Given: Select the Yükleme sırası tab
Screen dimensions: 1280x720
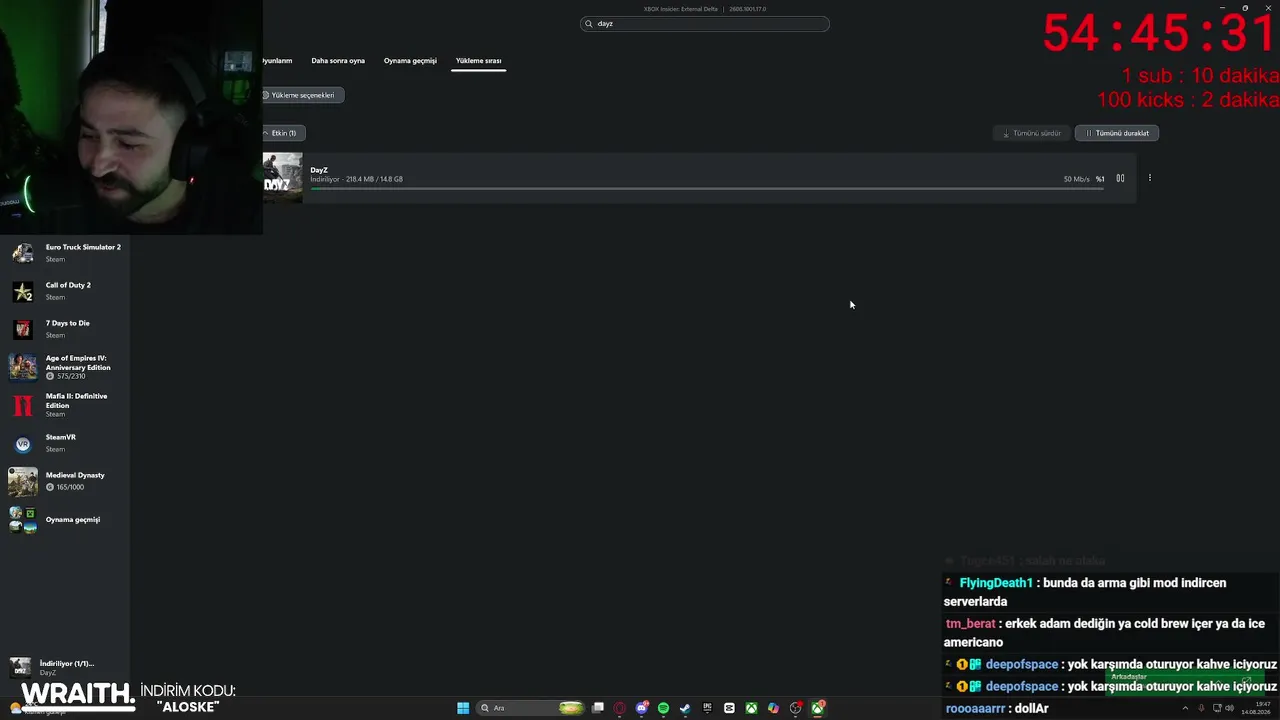Looking at the screenshot, I should pos(478,61).
